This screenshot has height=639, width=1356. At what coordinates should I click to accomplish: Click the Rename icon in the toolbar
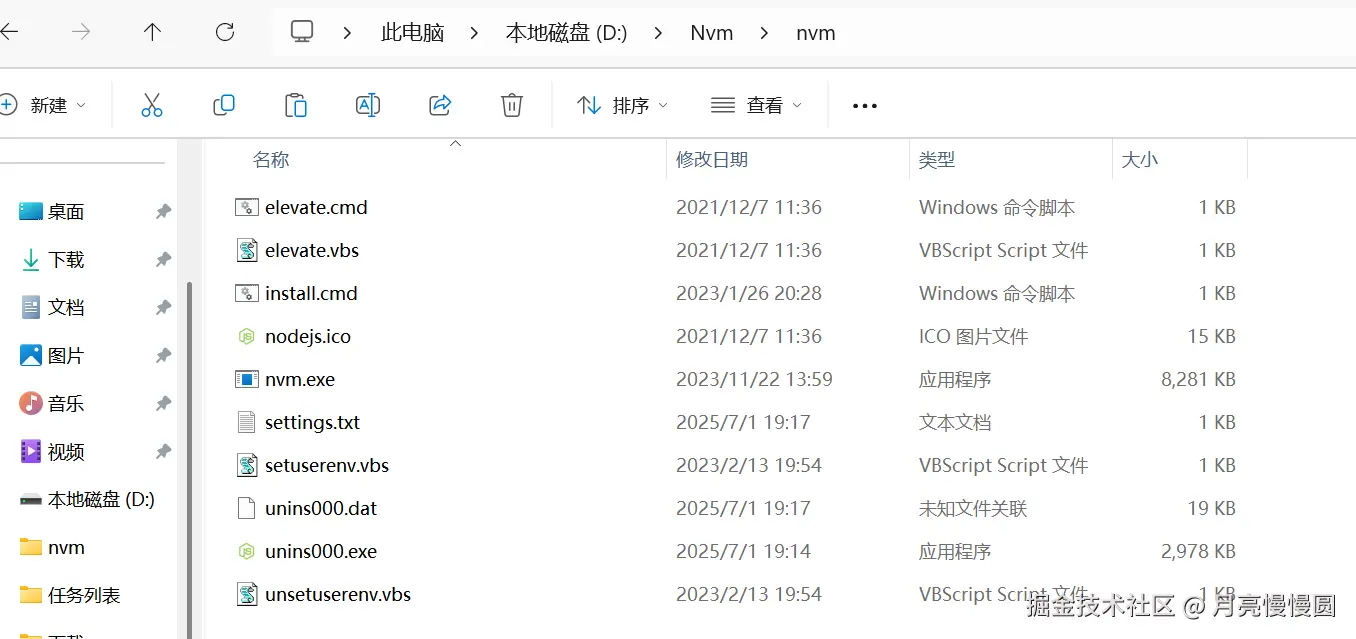[x=367, y=104]
